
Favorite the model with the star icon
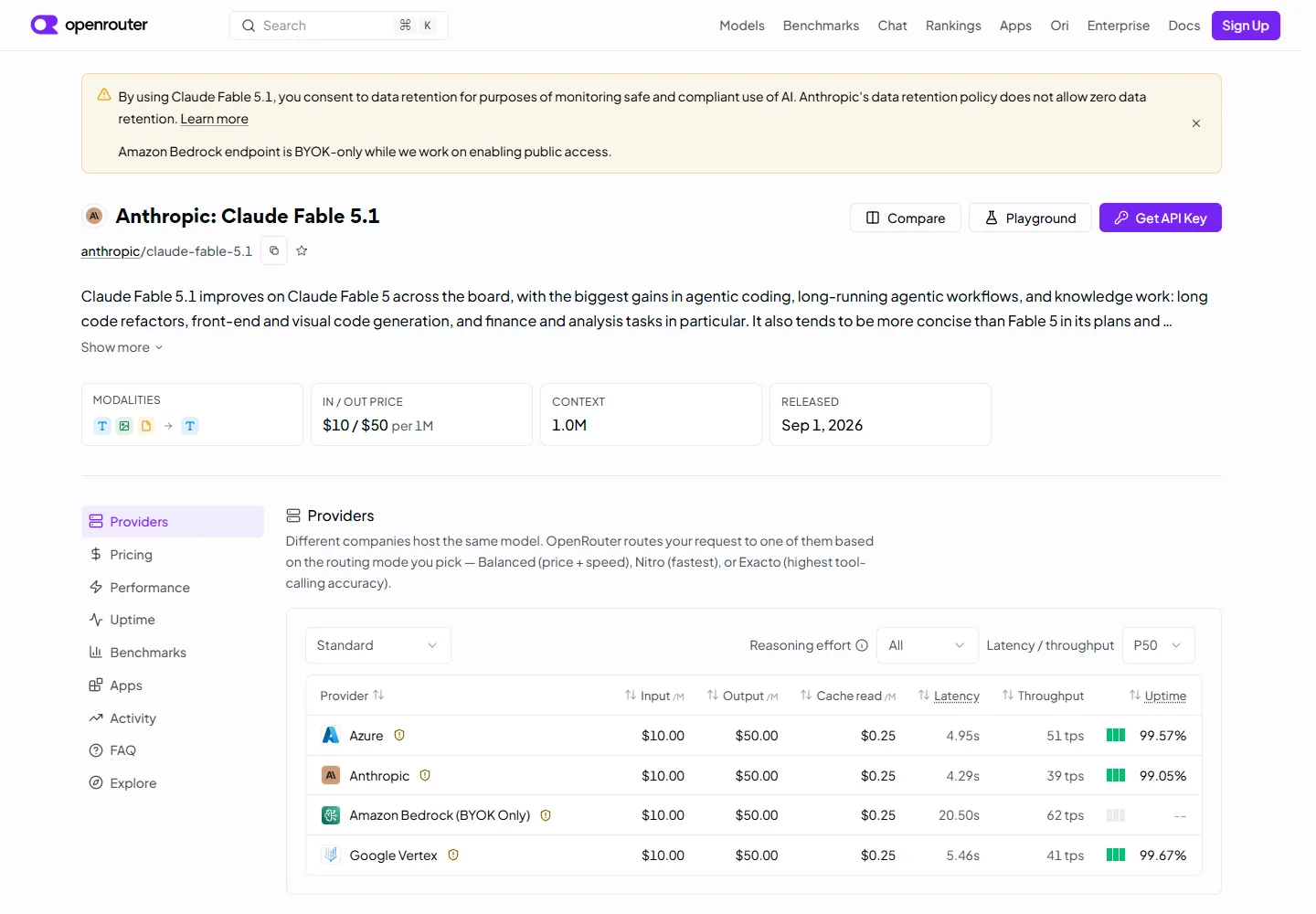click(x=302, y=250)
